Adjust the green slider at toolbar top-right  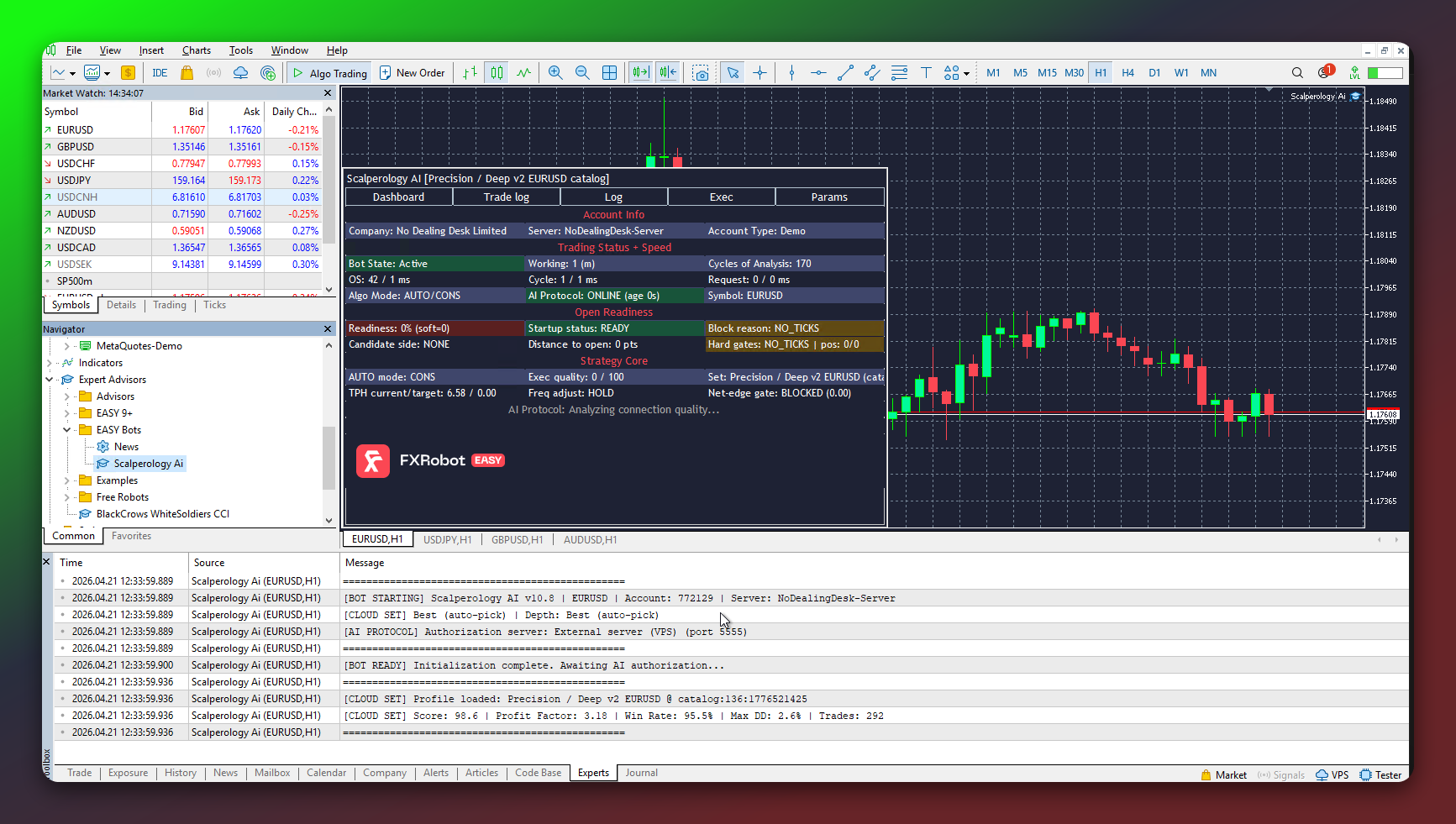[1386, 73]
